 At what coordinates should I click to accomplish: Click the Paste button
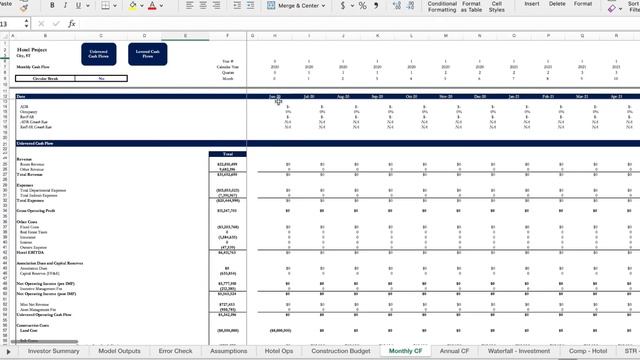point(6,3)
